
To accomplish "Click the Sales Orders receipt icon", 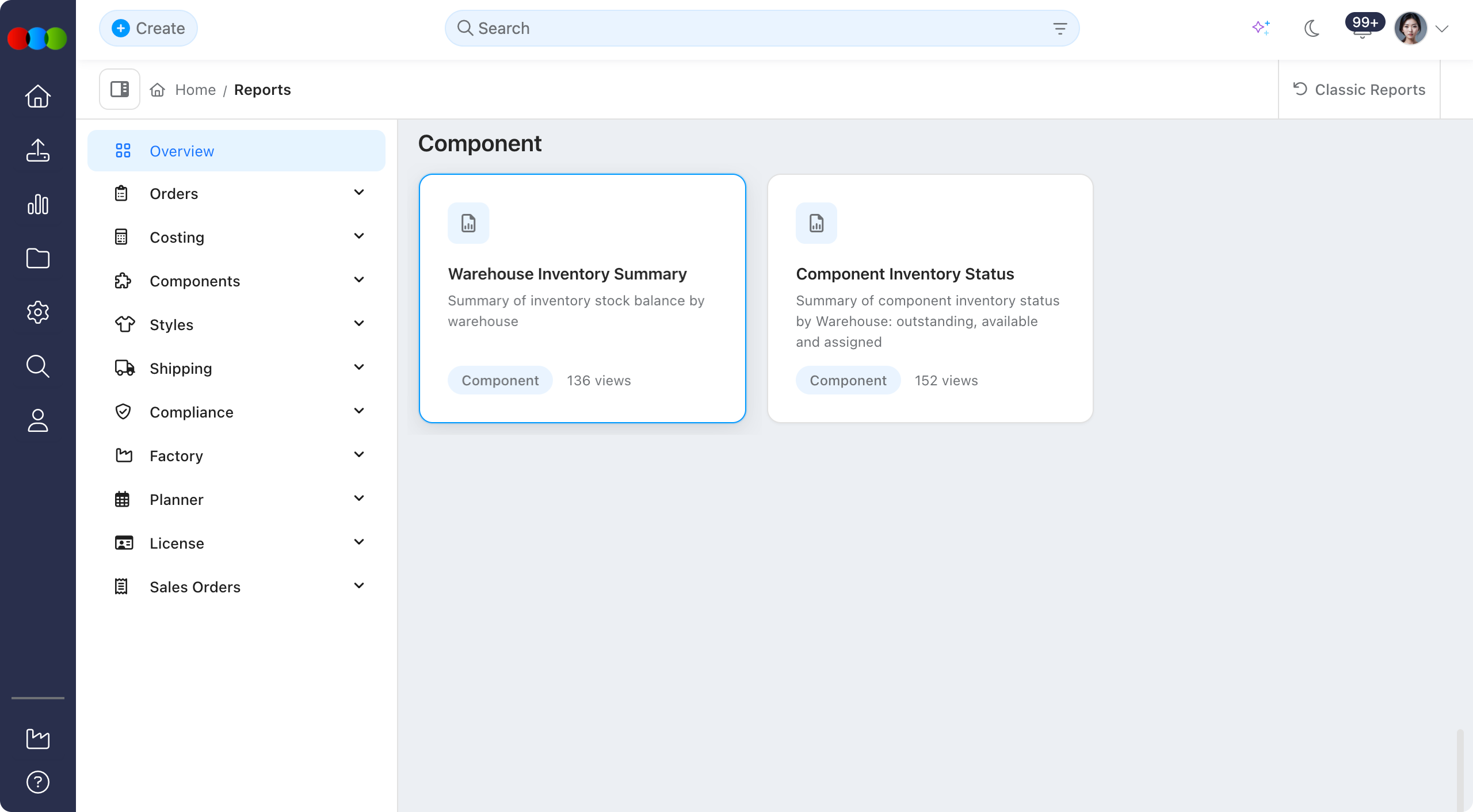I will [x=121, y=587].
